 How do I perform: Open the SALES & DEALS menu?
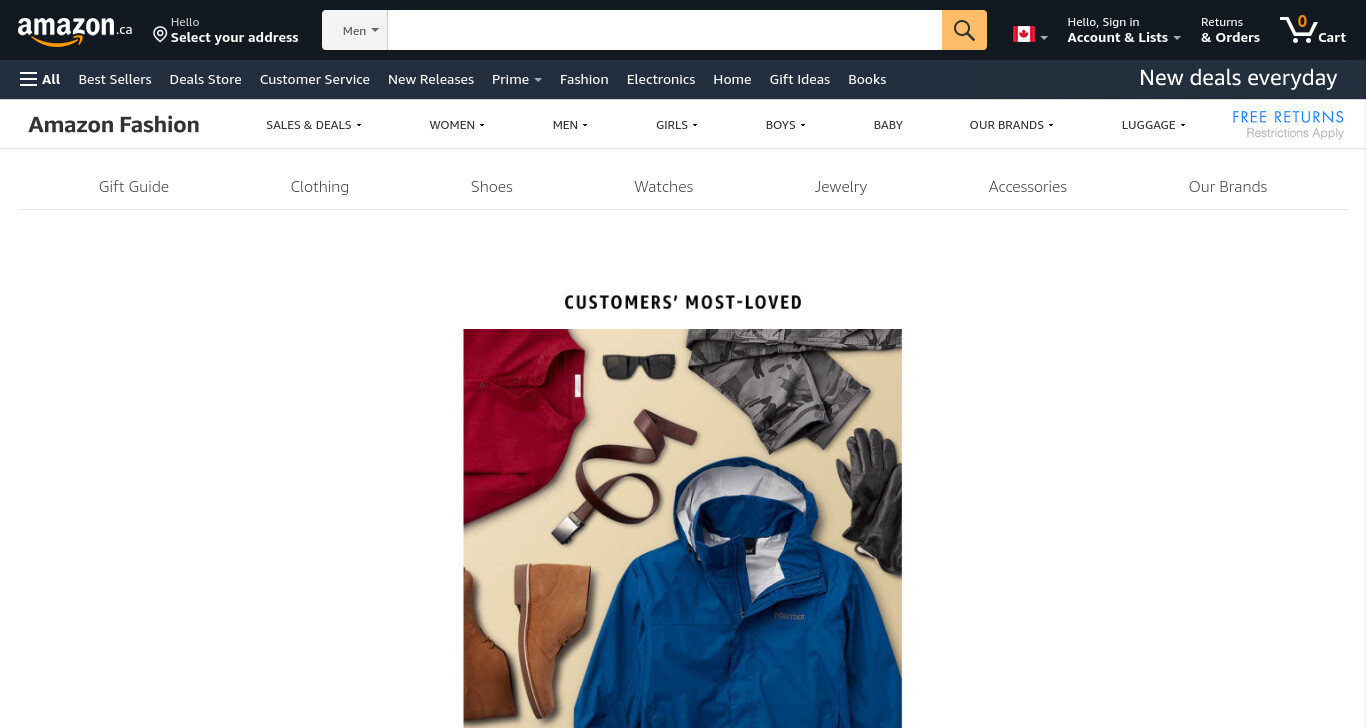pos(313,125)
